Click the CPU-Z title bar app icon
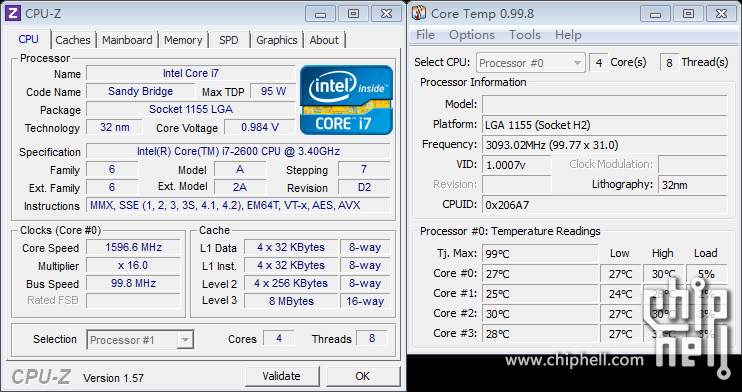 pos(13,13)
